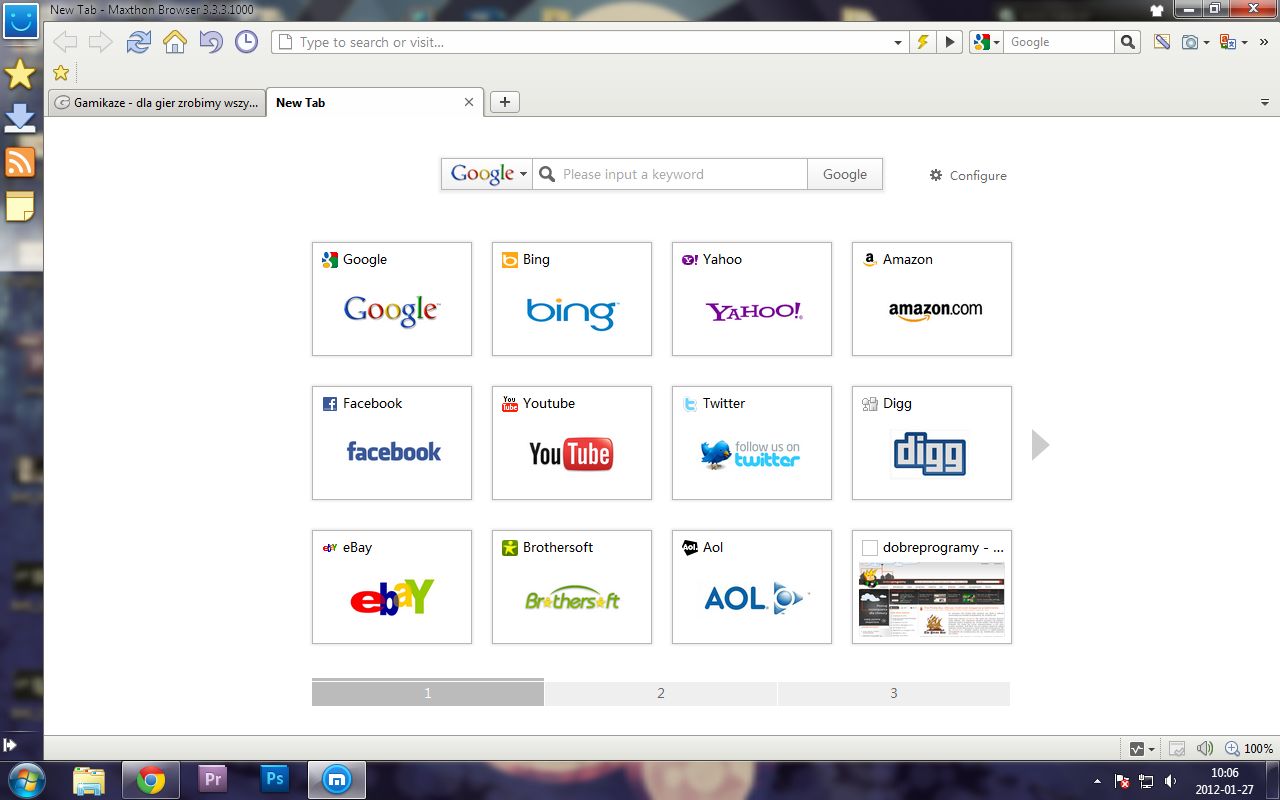Click the greyed picture status bar icon
Viewport: 1280px width, 800px height.
(1177, 749)
